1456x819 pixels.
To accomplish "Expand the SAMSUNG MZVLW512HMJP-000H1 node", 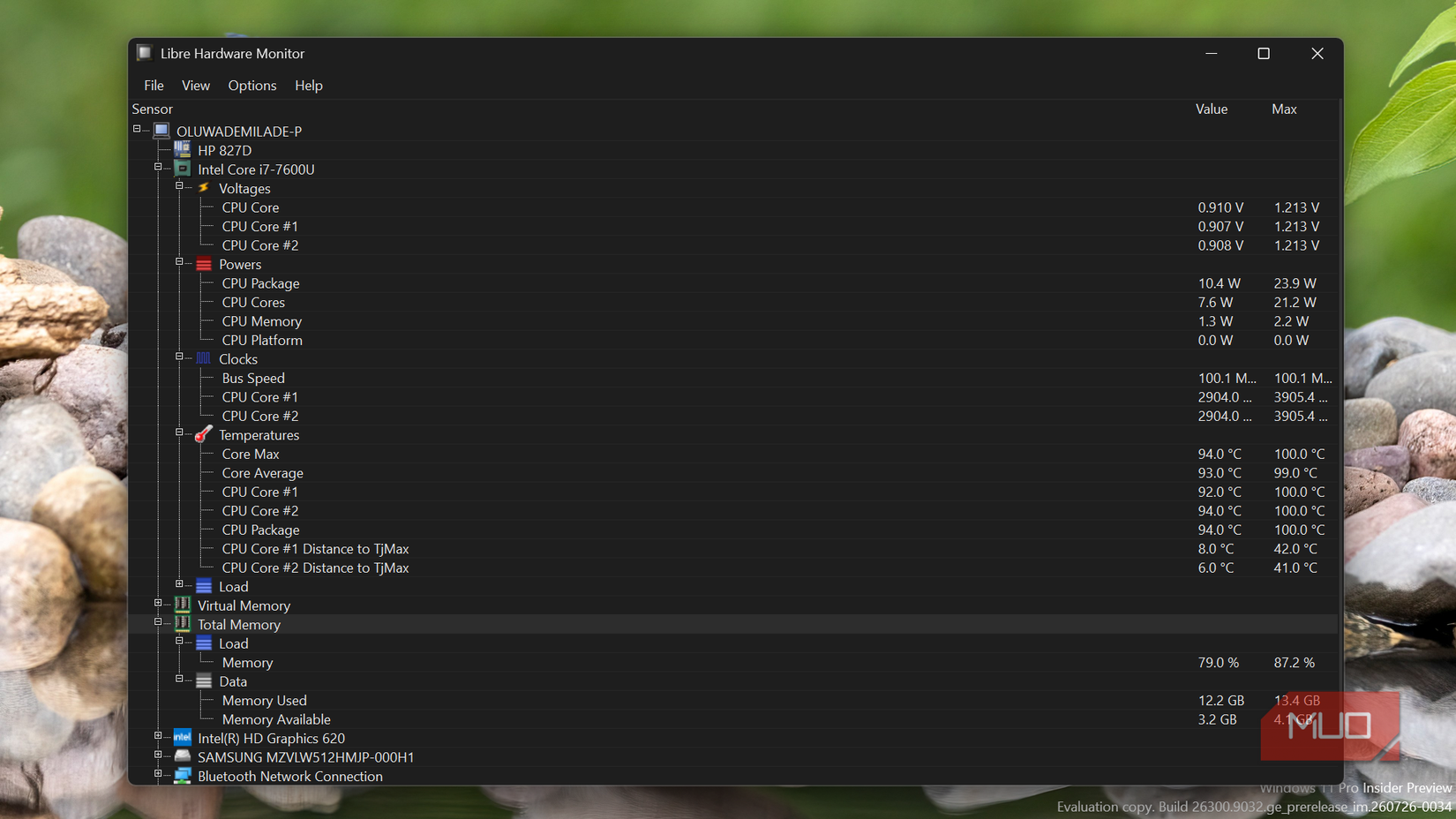I will (158, 755).
